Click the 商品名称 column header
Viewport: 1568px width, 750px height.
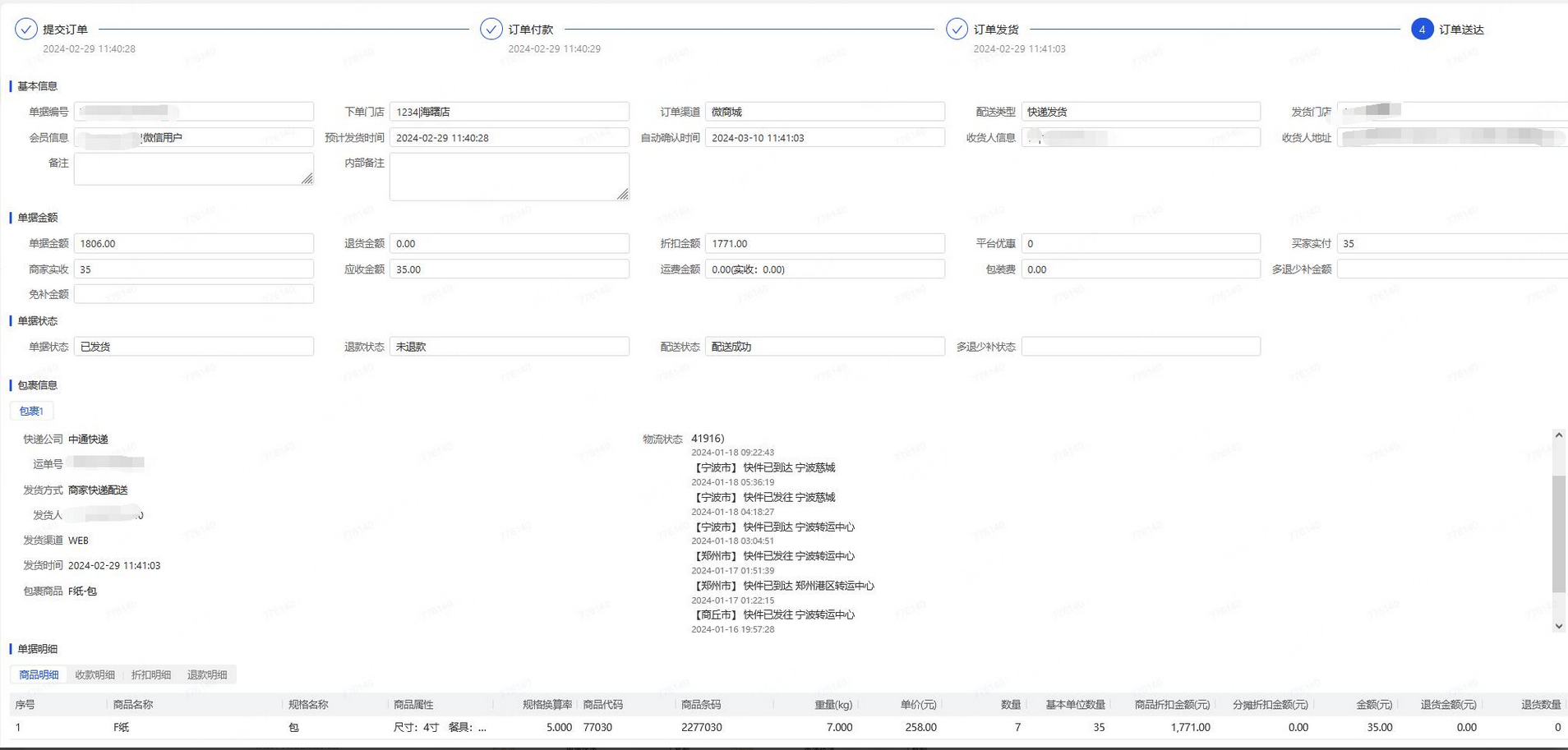[x=133, y=705]
